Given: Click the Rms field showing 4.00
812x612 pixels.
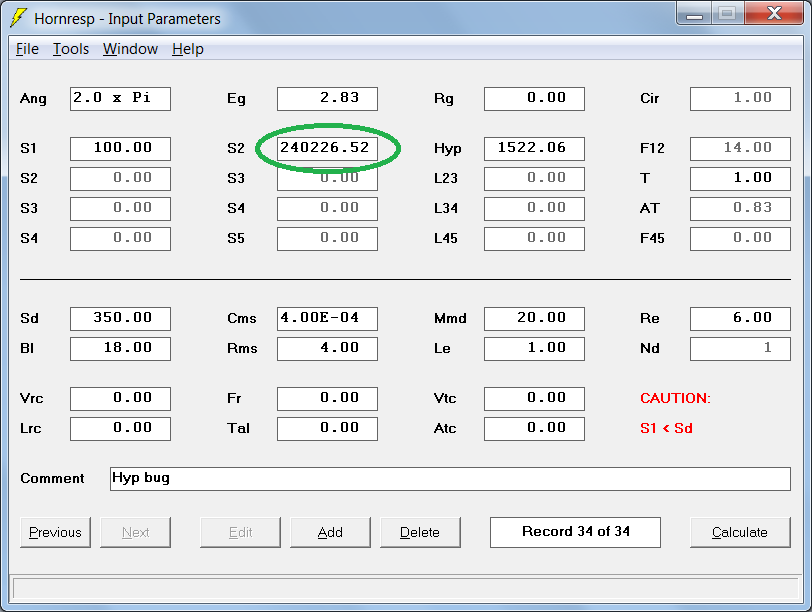Looking at the screenshot, I should point(327,348).
